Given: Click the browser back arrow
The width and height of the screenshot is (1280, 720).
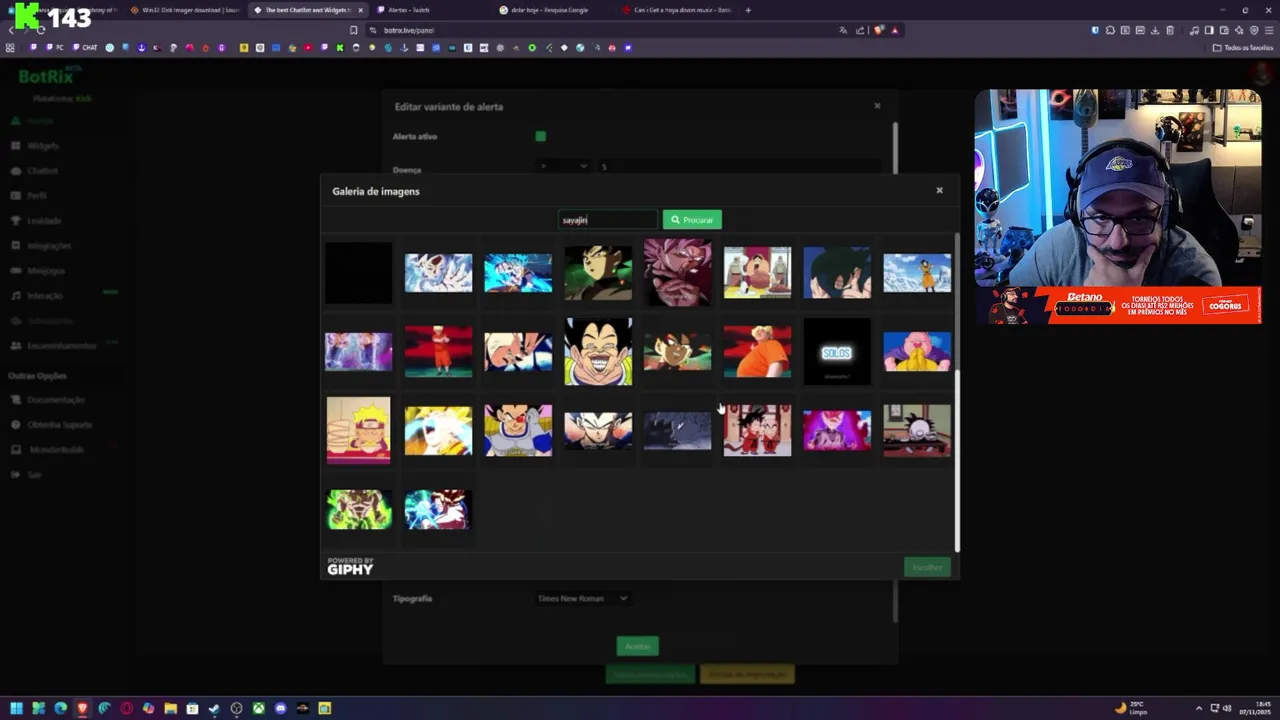Looking at the screenshot, I should click(x=11, y=30).
